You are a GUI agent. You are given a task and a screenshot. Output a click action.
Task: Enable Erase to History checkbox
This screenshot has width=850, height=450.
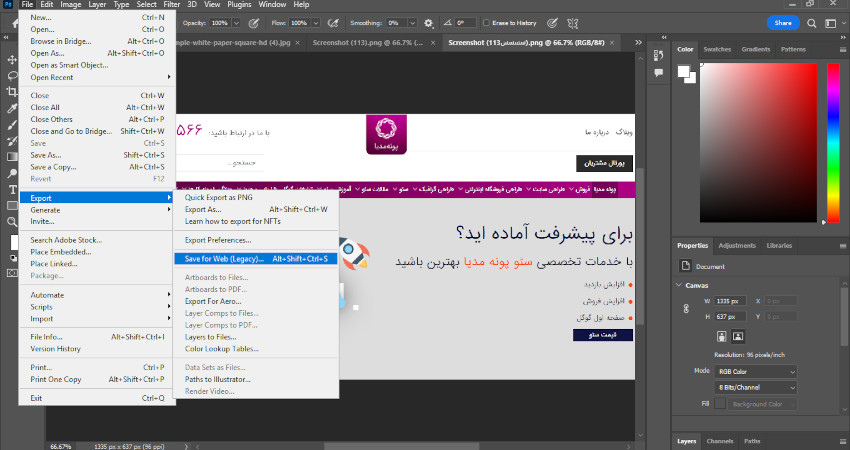point(486,23)
